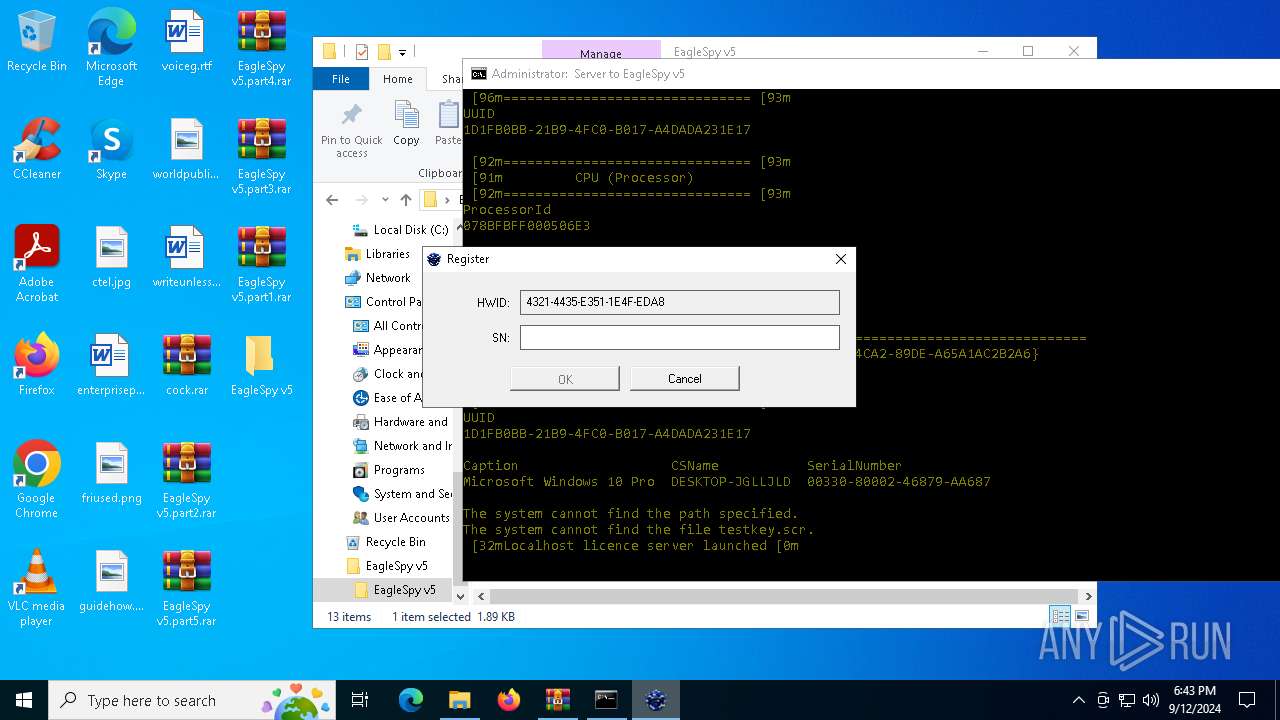Click the taskbar search box
The width and height of the screenshot is (1280, 720).
[194, 700]
